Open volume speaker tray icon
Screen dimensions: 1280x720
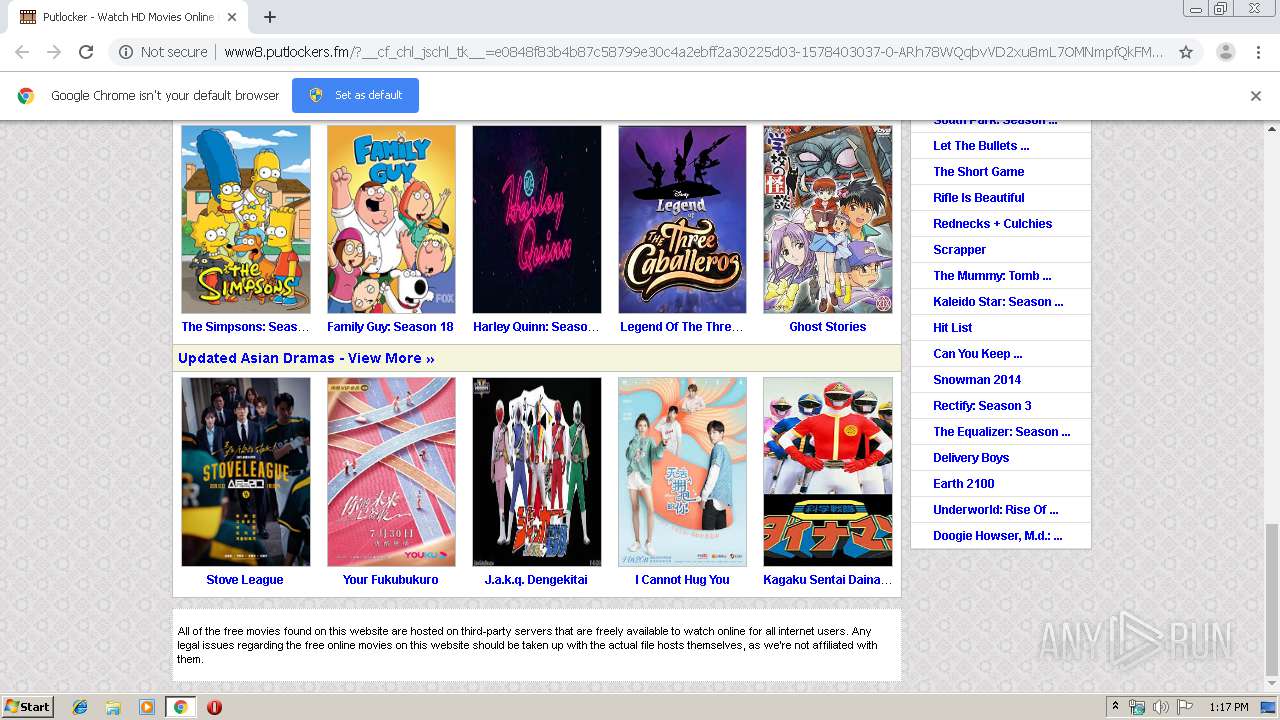pos(1161,707)
